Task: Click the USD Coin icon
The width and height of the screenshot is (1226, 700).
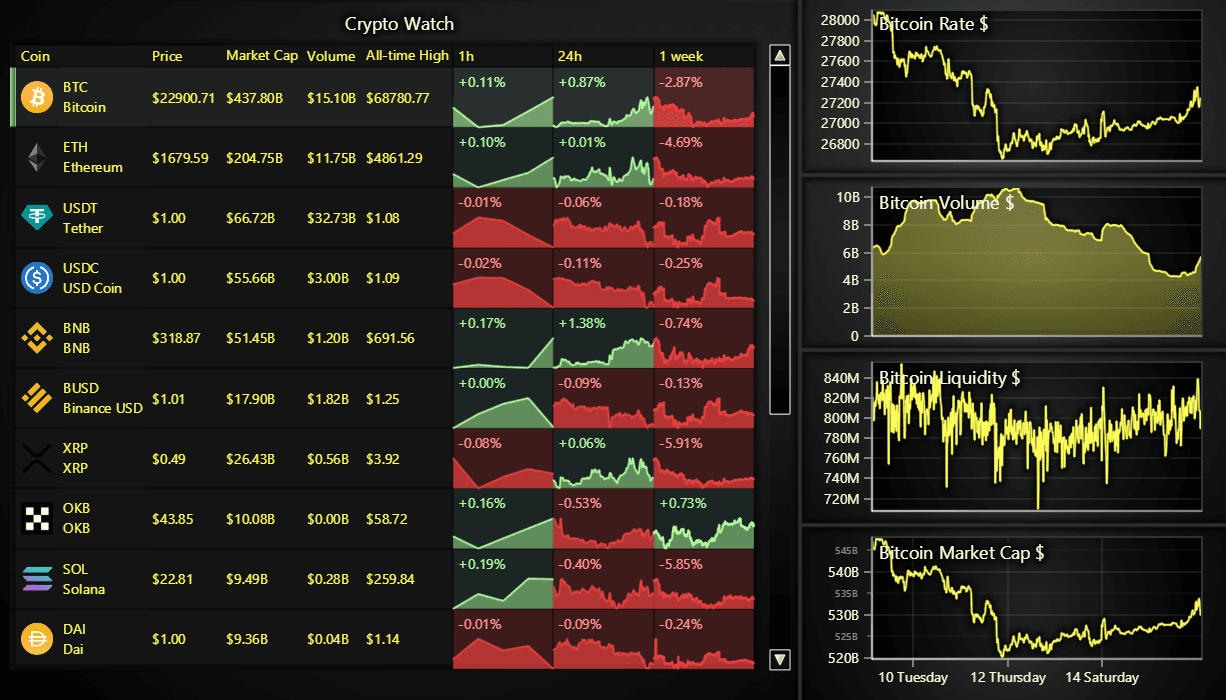Action: (x=37, y=278)
